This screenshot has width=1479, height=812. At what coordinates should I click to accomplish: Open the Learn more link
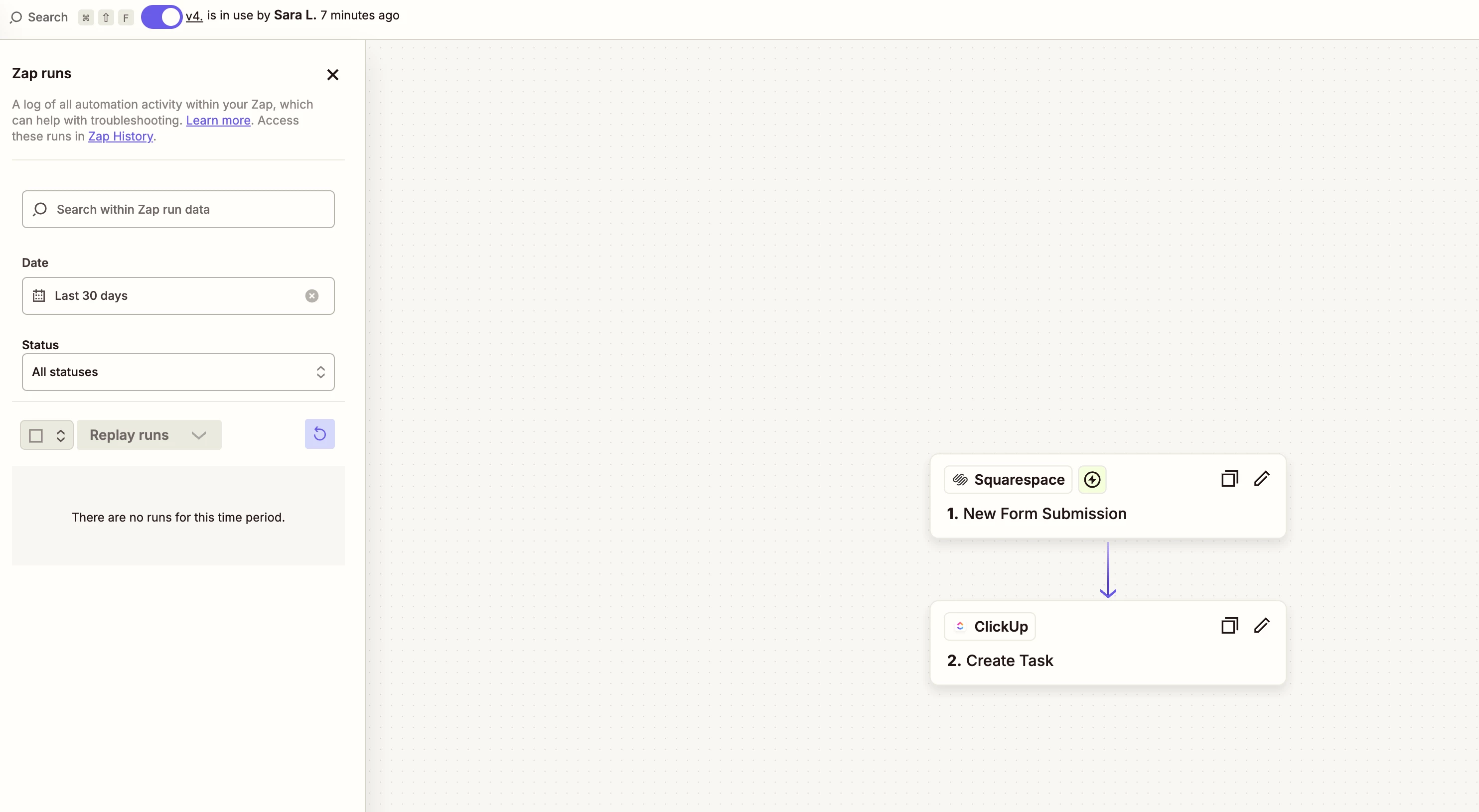pyautogui.click(x=218, y=121)
